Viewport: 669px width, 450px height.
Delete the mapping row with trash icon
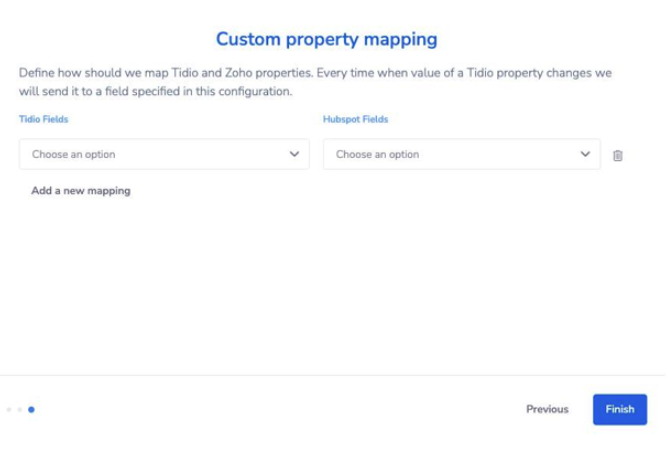pyautogui.click(x=617, y=155)
